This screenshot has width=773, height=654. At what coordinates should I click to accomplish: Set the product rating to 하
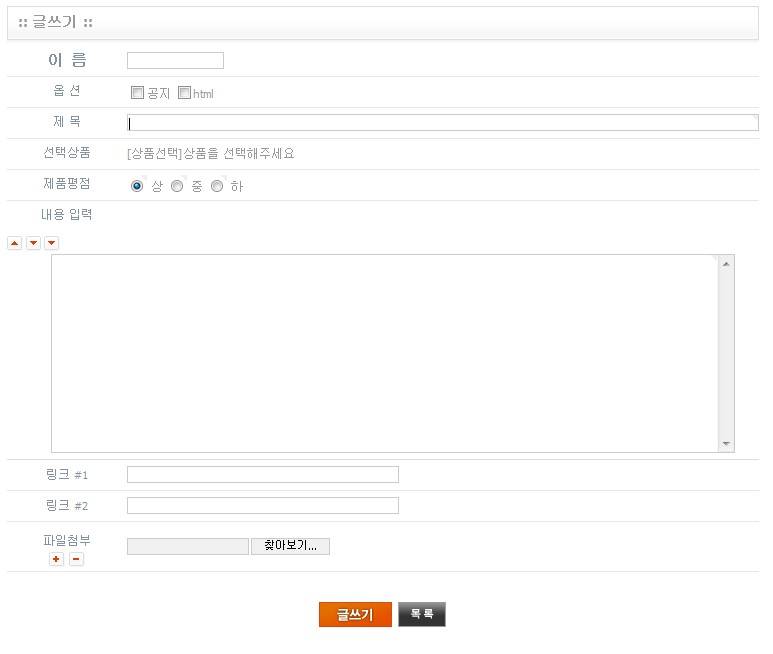(217, 186)
